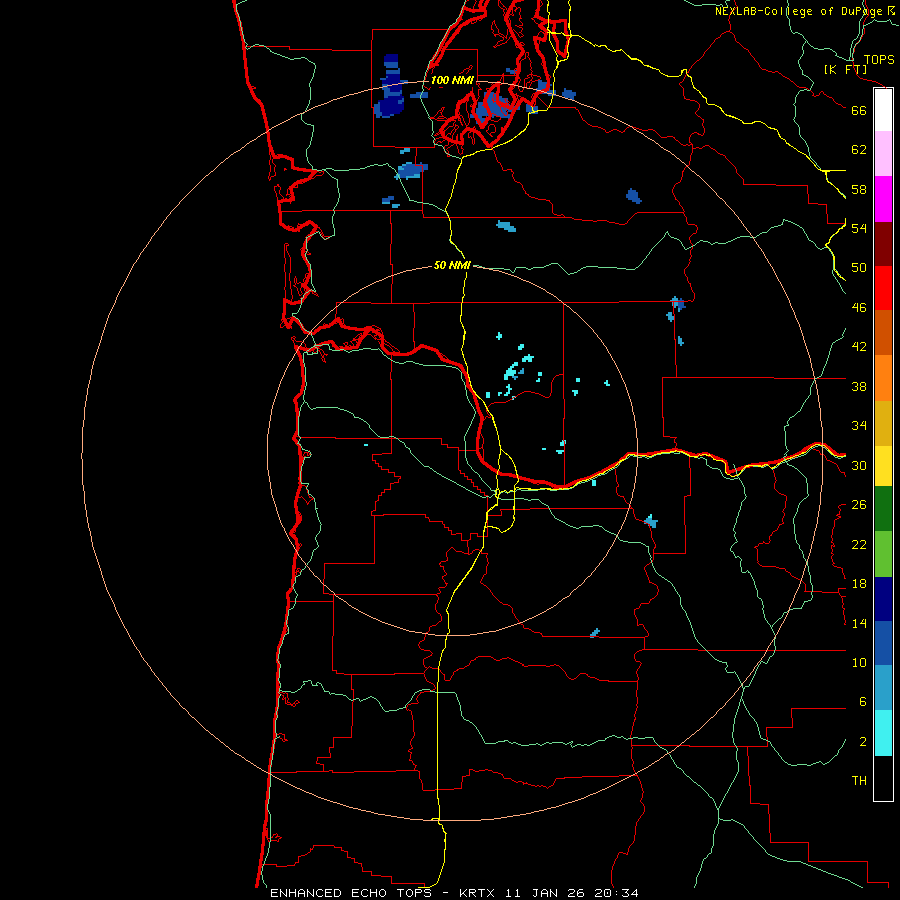Click the "26" legend value
Viewport: 900px width, 900px height.
point(859,505)
